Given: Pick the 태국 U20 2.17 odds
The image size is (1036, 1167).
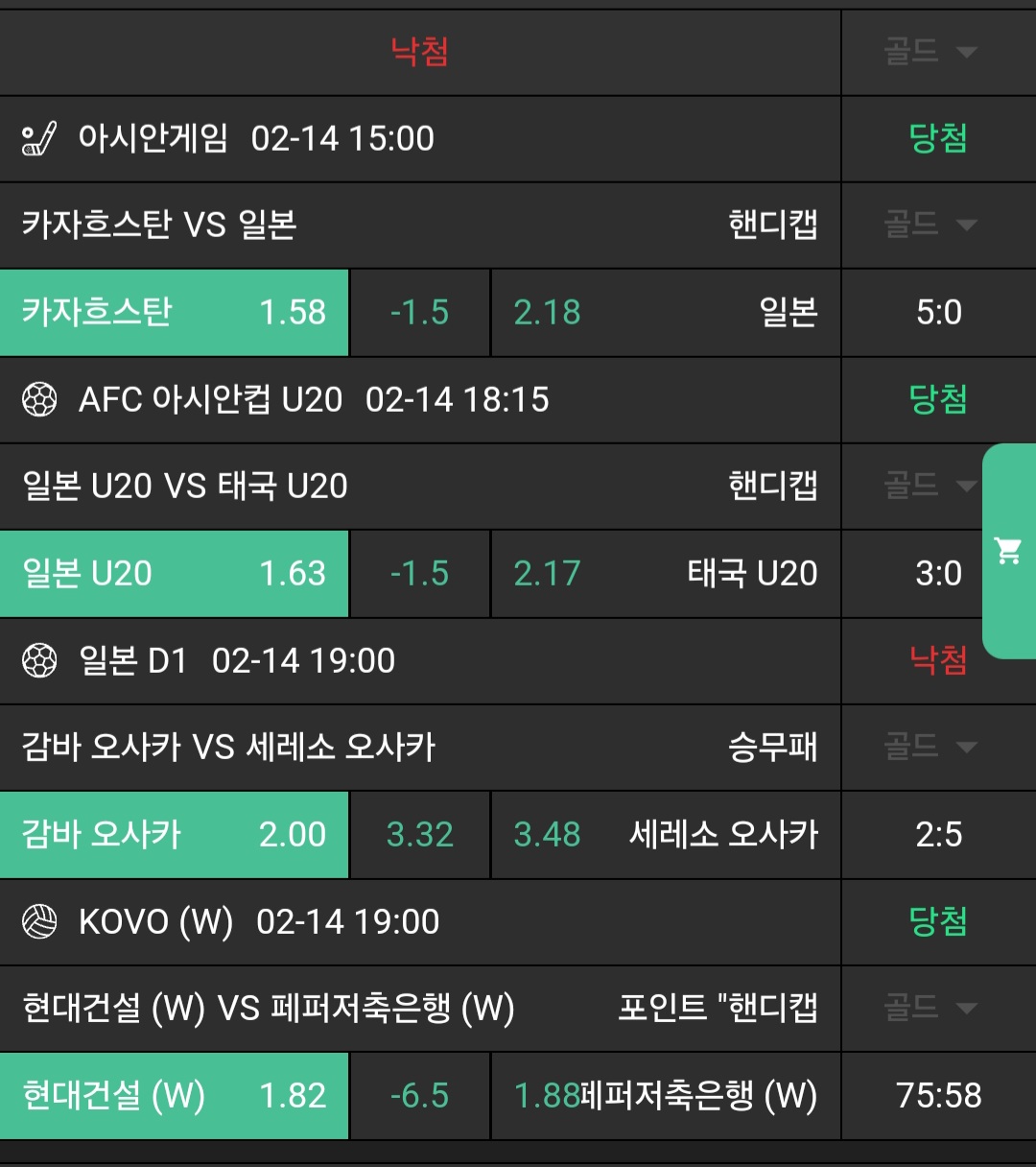Looking at the screenshot, I should 665,574.
